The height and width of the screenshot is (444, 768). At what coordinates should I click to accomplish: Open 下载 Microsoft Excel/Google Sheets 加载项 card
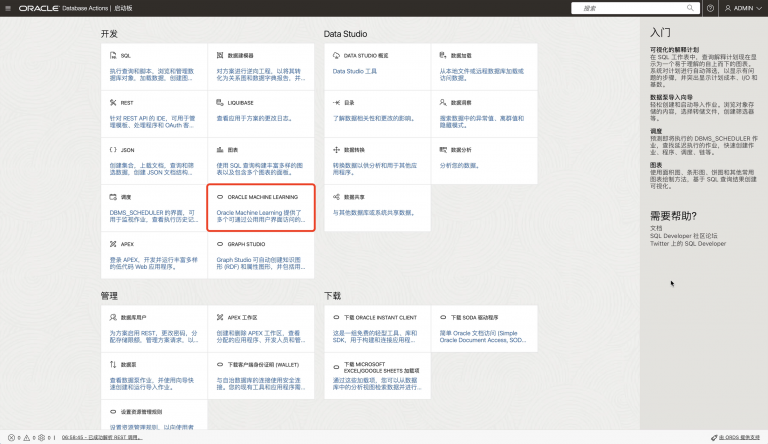(377, 375)
